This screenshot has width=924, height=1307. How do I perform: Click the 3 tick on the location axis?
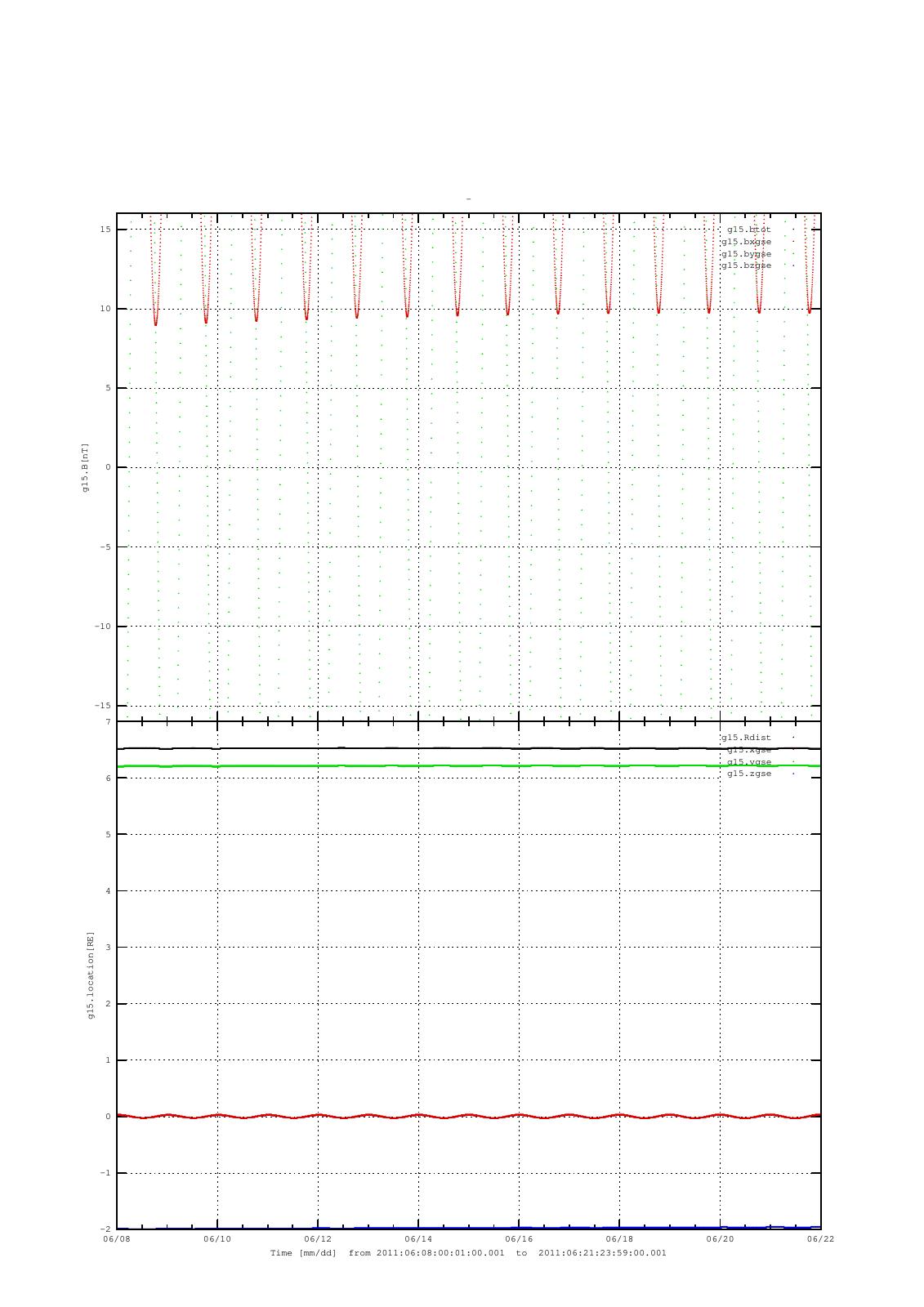coord(108,948)
